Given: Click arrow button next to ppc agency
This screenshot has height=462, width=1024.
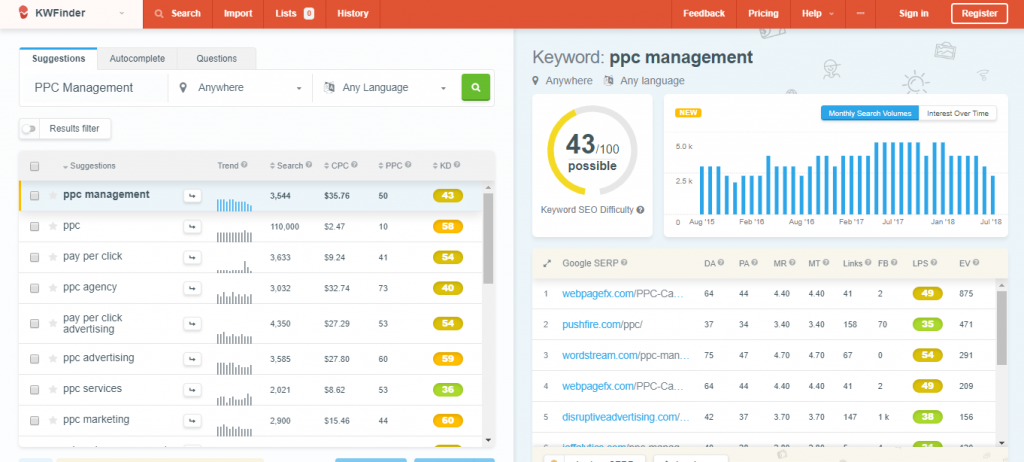Looking at the screenshot, I should [x=192, y=288].
